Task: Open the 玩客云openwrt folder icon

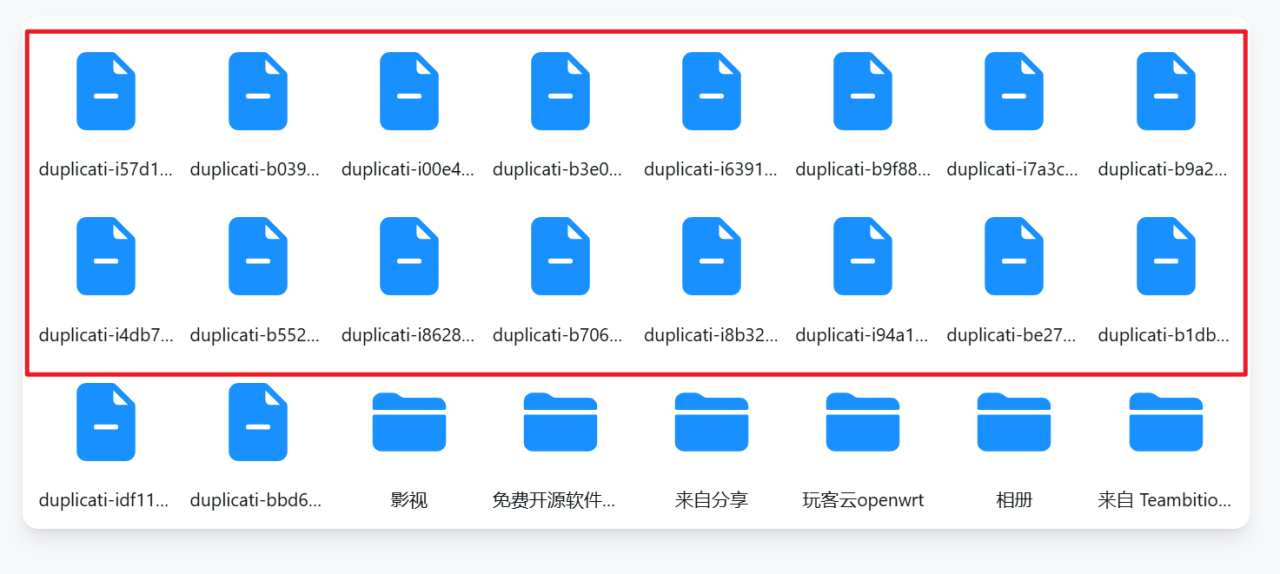Action: pyautogui.click(x=863, y=422)
